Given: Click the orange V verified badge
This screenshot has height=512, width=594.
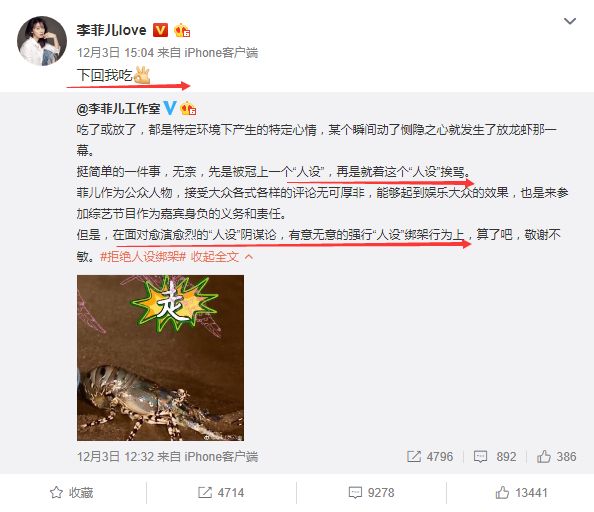Looking at the screenshot, I should coord(160,30).
